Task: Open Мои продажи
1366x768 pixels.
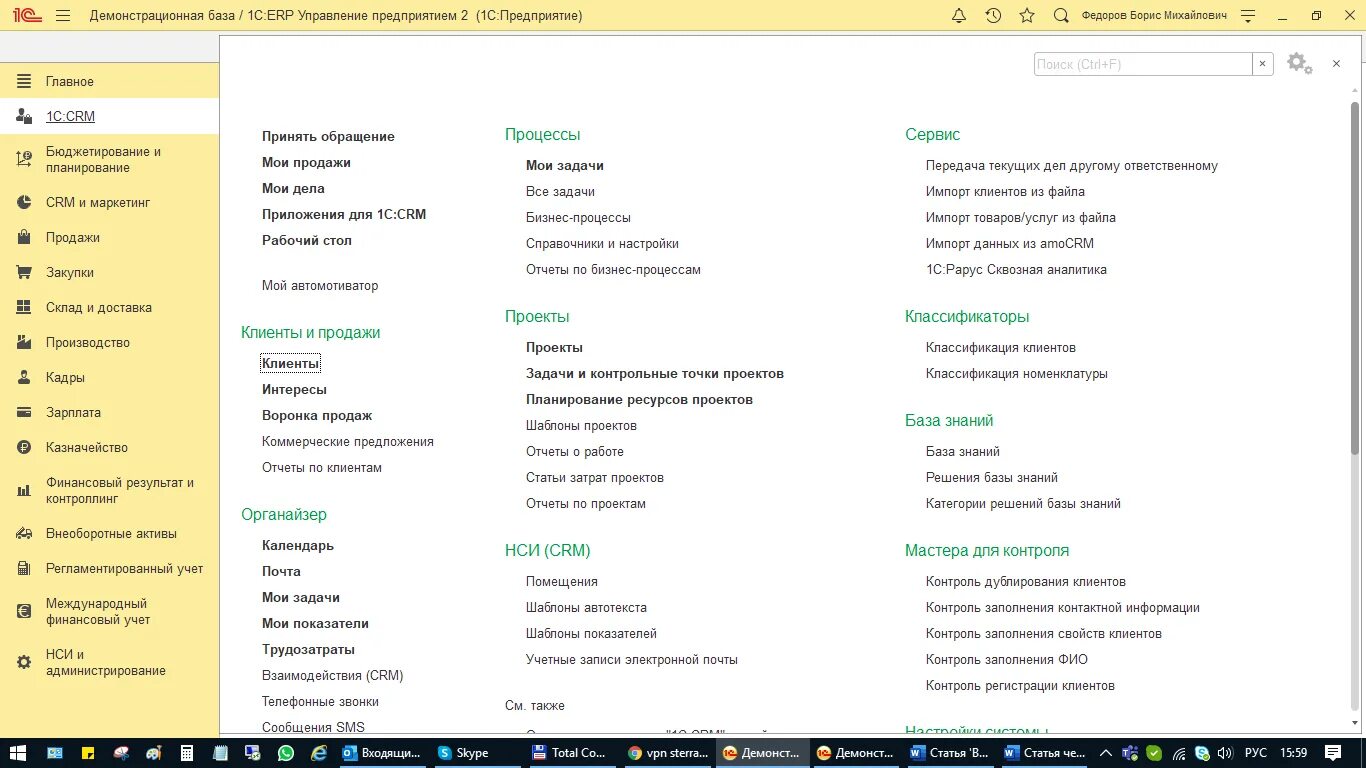Action: (x=306, y=162)
